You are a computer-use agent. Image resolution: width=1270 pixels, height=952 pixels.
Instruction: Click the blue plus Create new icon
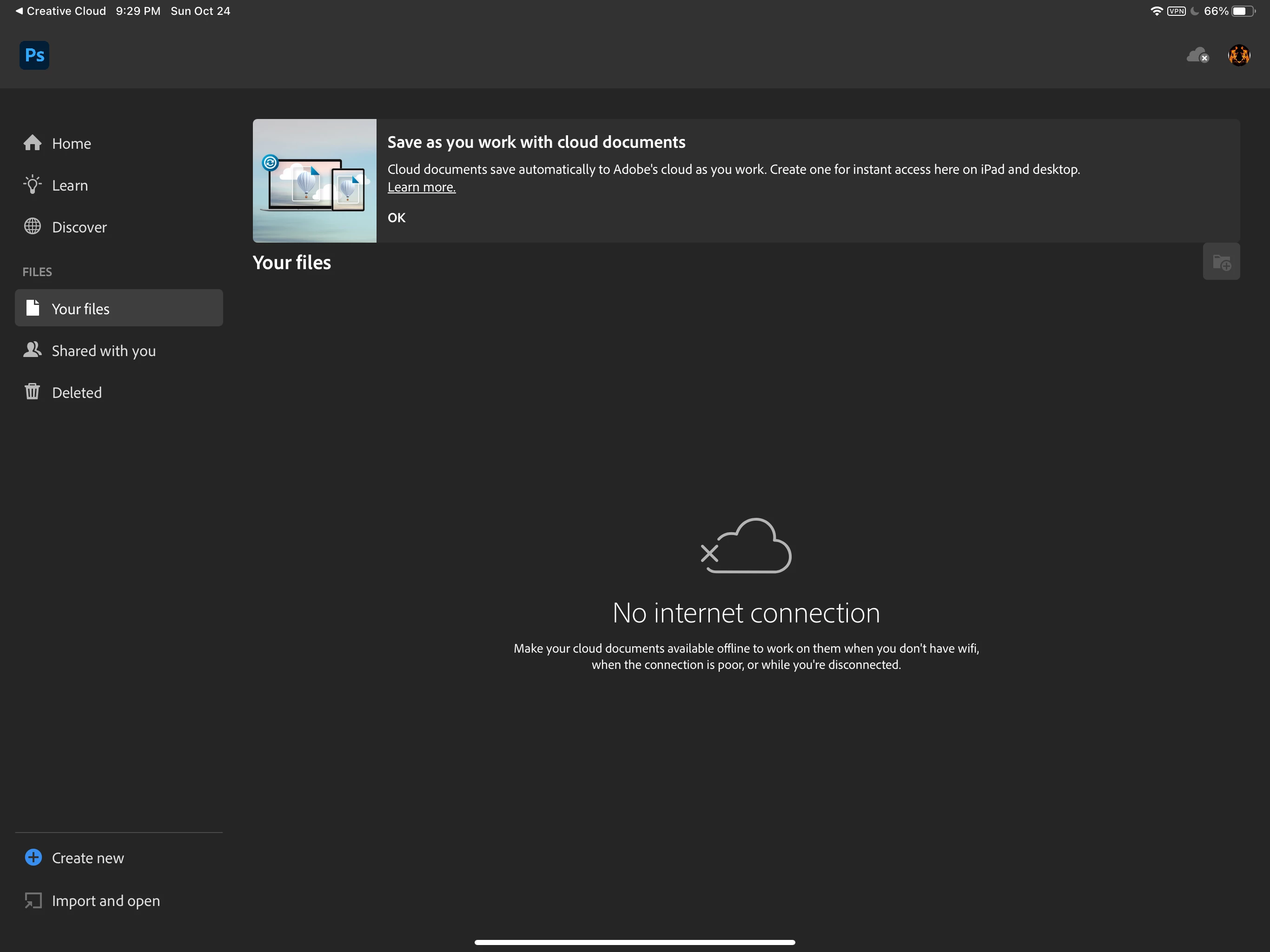[x=33, y=857]
